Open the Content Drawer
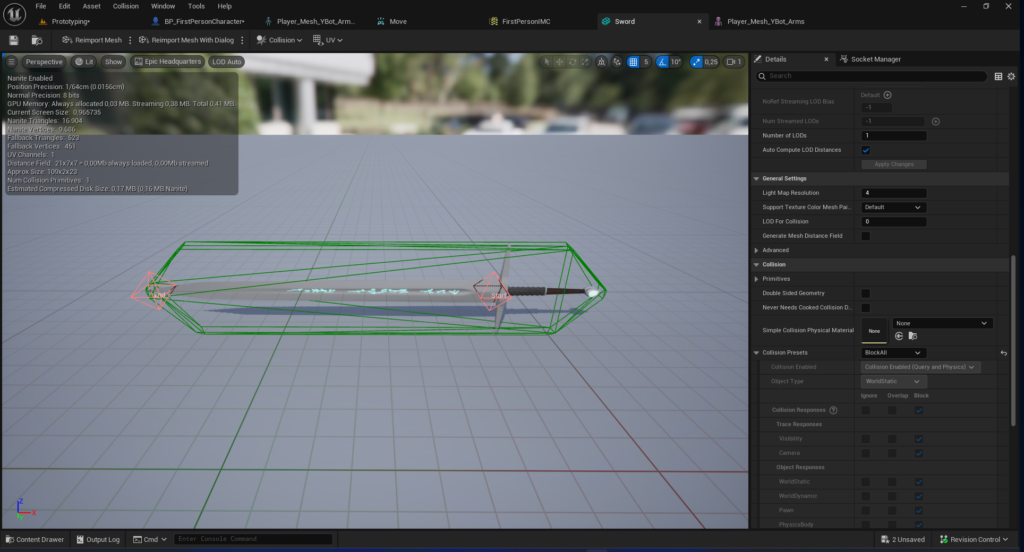This screenshot has width=1024, height=552. (x=34, y=539)
